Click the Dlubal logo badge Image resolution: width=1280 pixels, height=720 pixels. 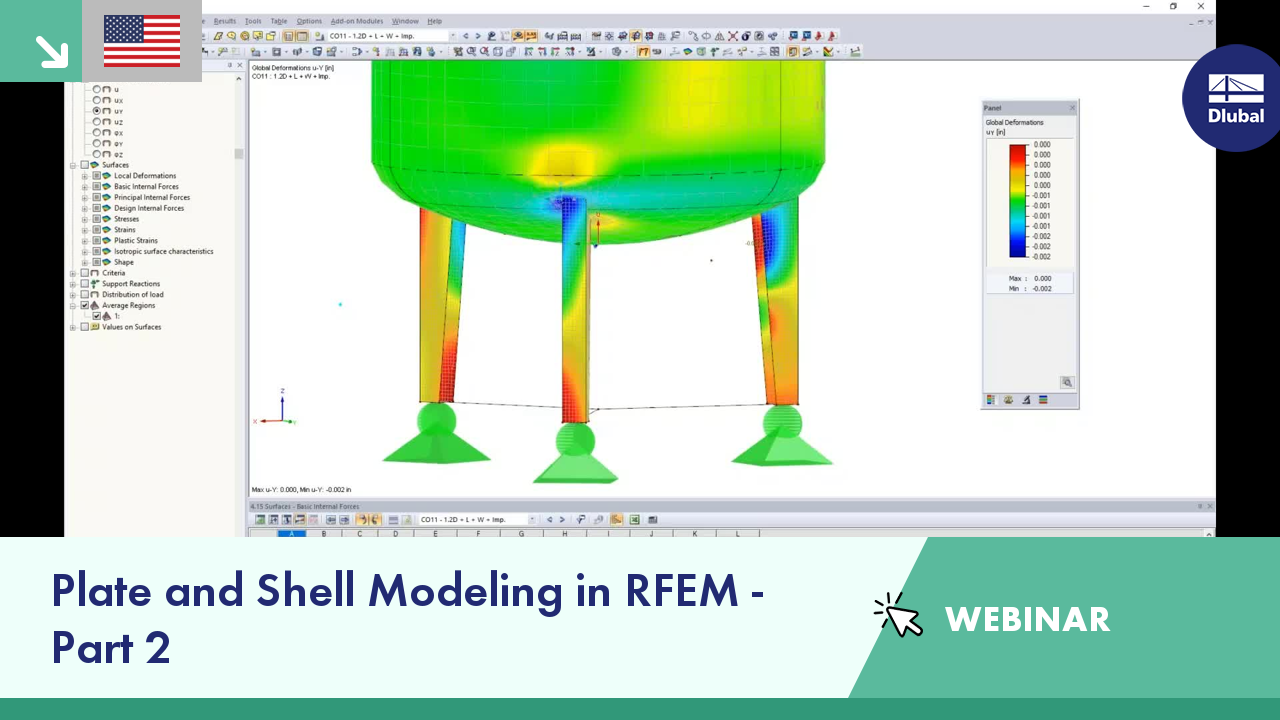1234,98
